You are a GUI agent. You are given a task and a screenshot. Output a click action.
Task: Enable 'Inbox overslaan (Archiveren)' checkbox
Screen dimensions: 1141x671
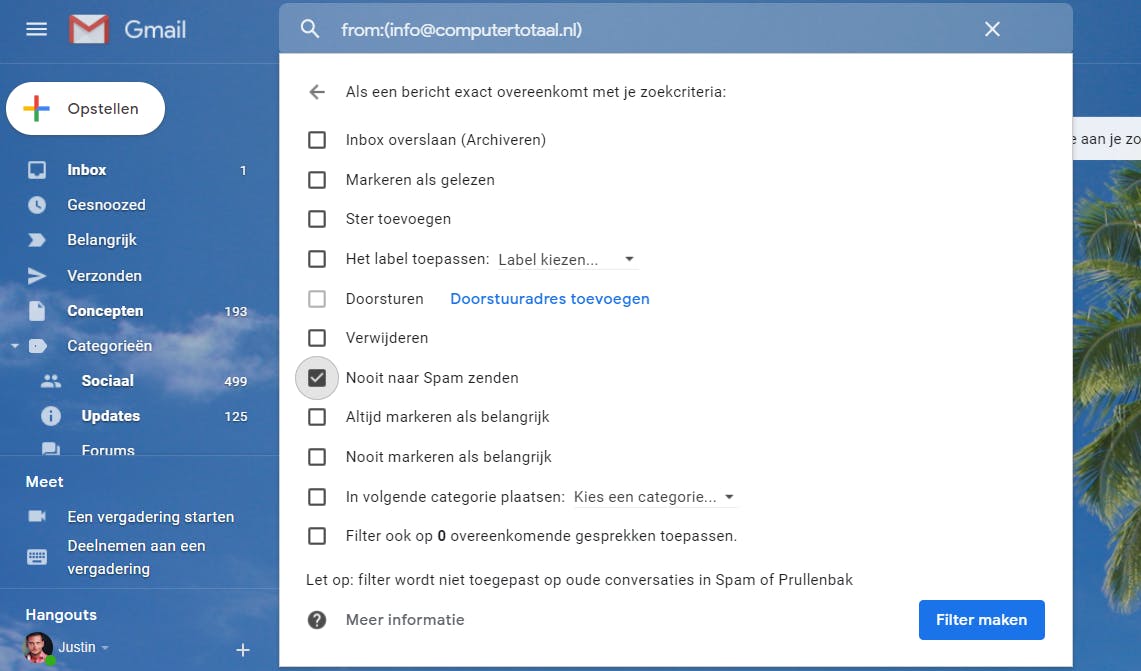[x=317, y=140]
